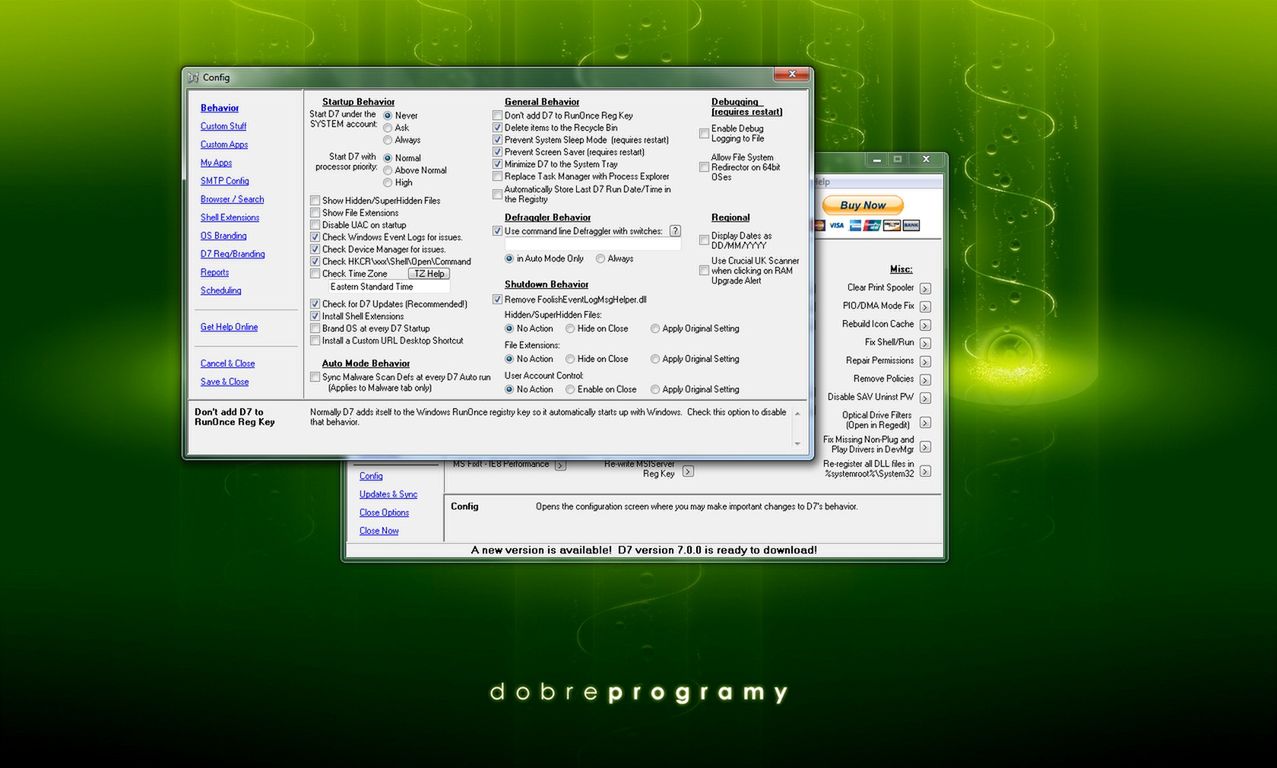The height and width of the screenshot is (768, 1277).
Task: Click the Get Help Online link
Action: [x=229, y=327]
